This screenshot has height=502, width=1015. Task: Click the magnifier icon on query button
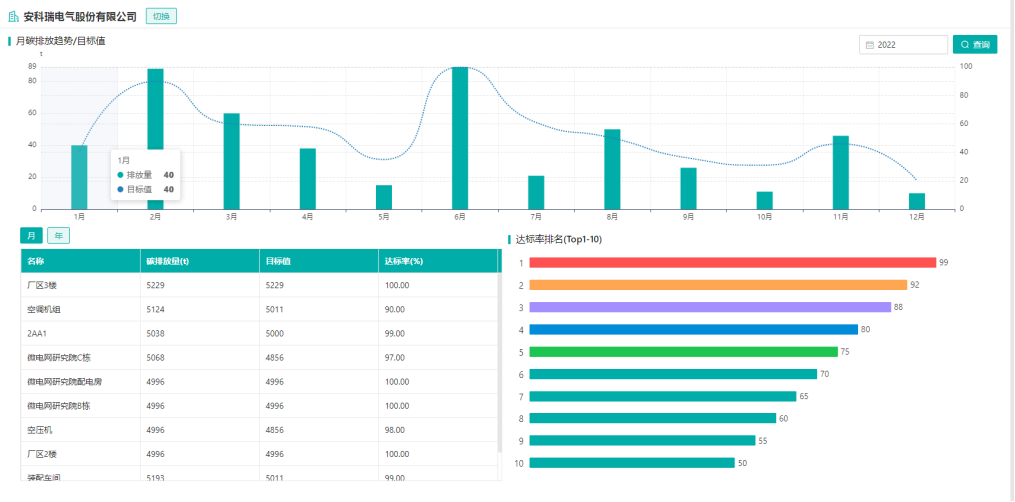click(965, 45)
